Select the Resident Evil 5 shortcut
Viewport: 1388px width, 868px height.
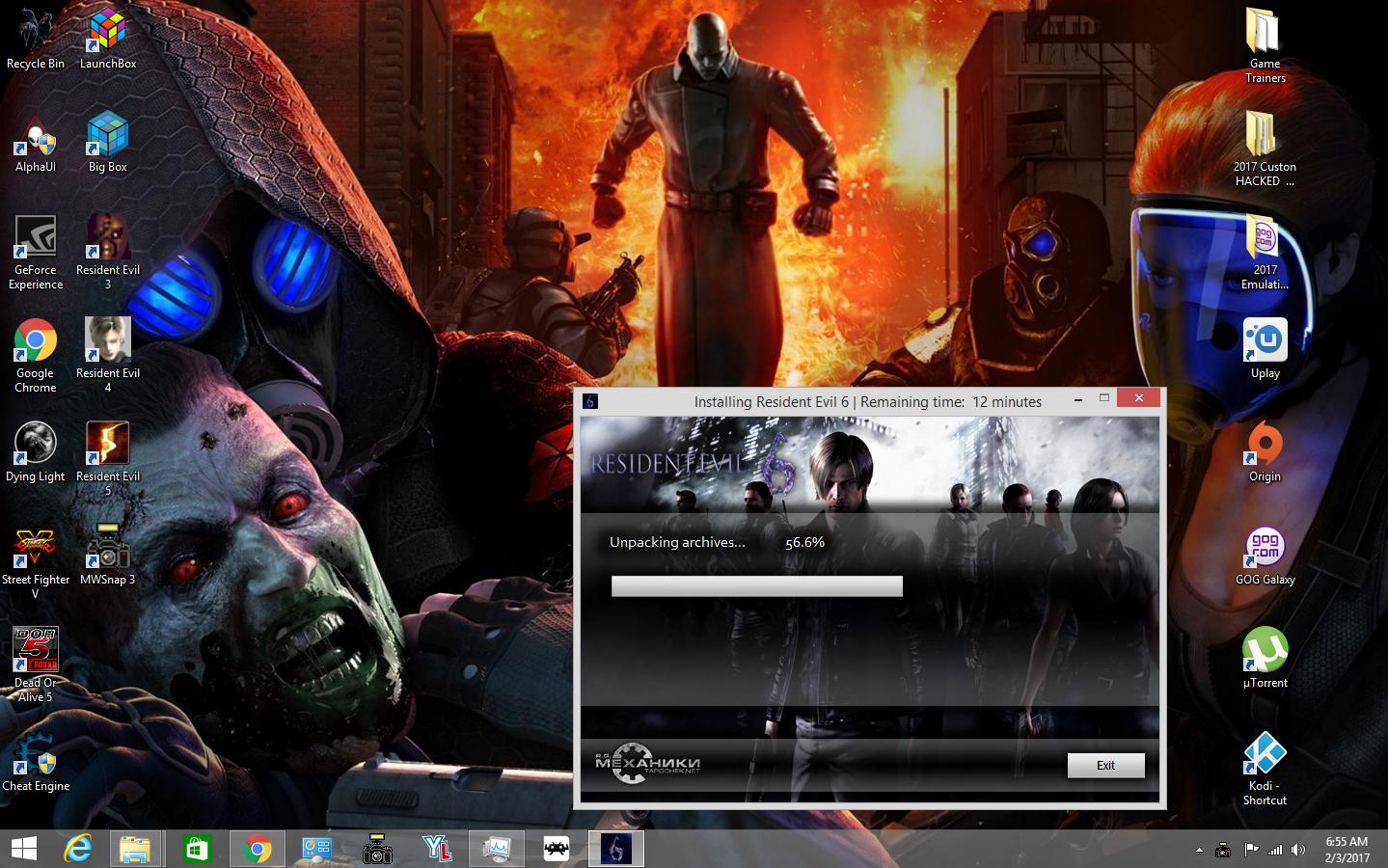(x=108, y=459)
